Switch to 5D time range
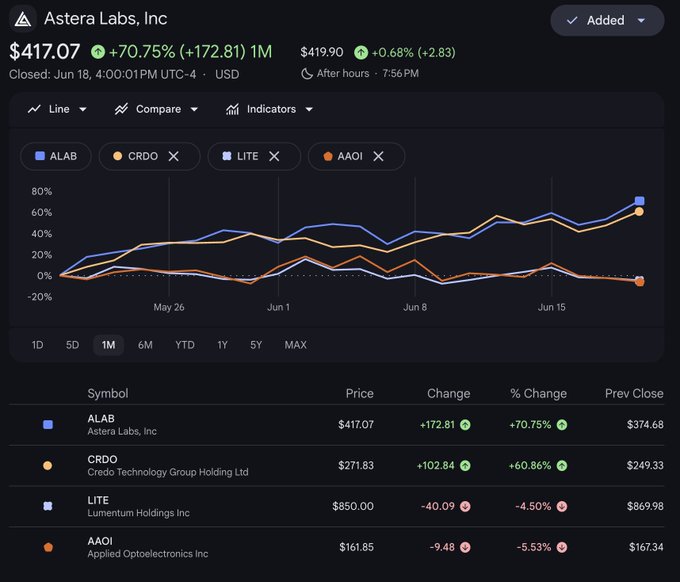680x582 pixels. [x=72, y=345]
